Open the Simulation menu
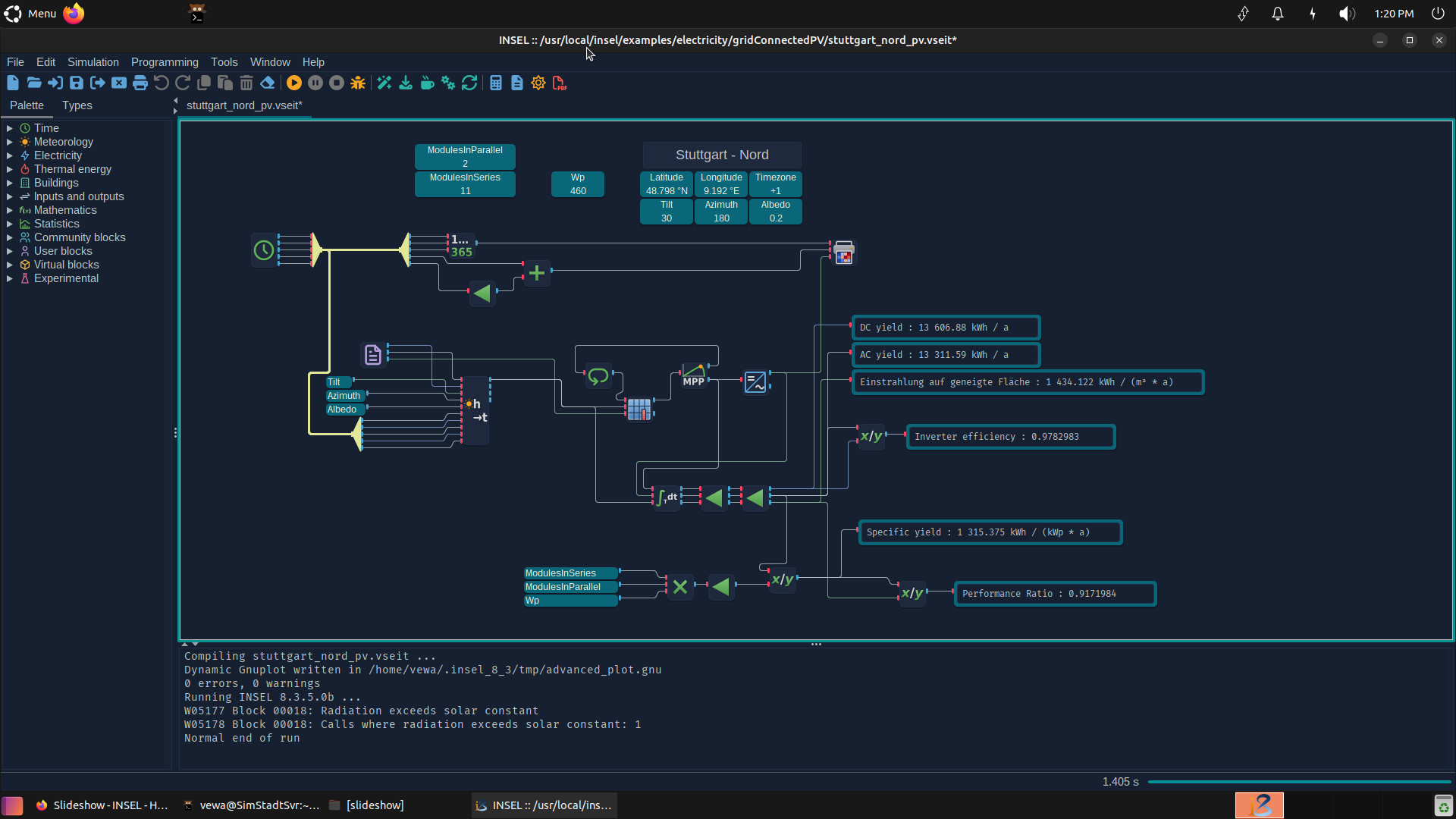This screenshot has width=1456, height=819. click(x=93, y=62)
